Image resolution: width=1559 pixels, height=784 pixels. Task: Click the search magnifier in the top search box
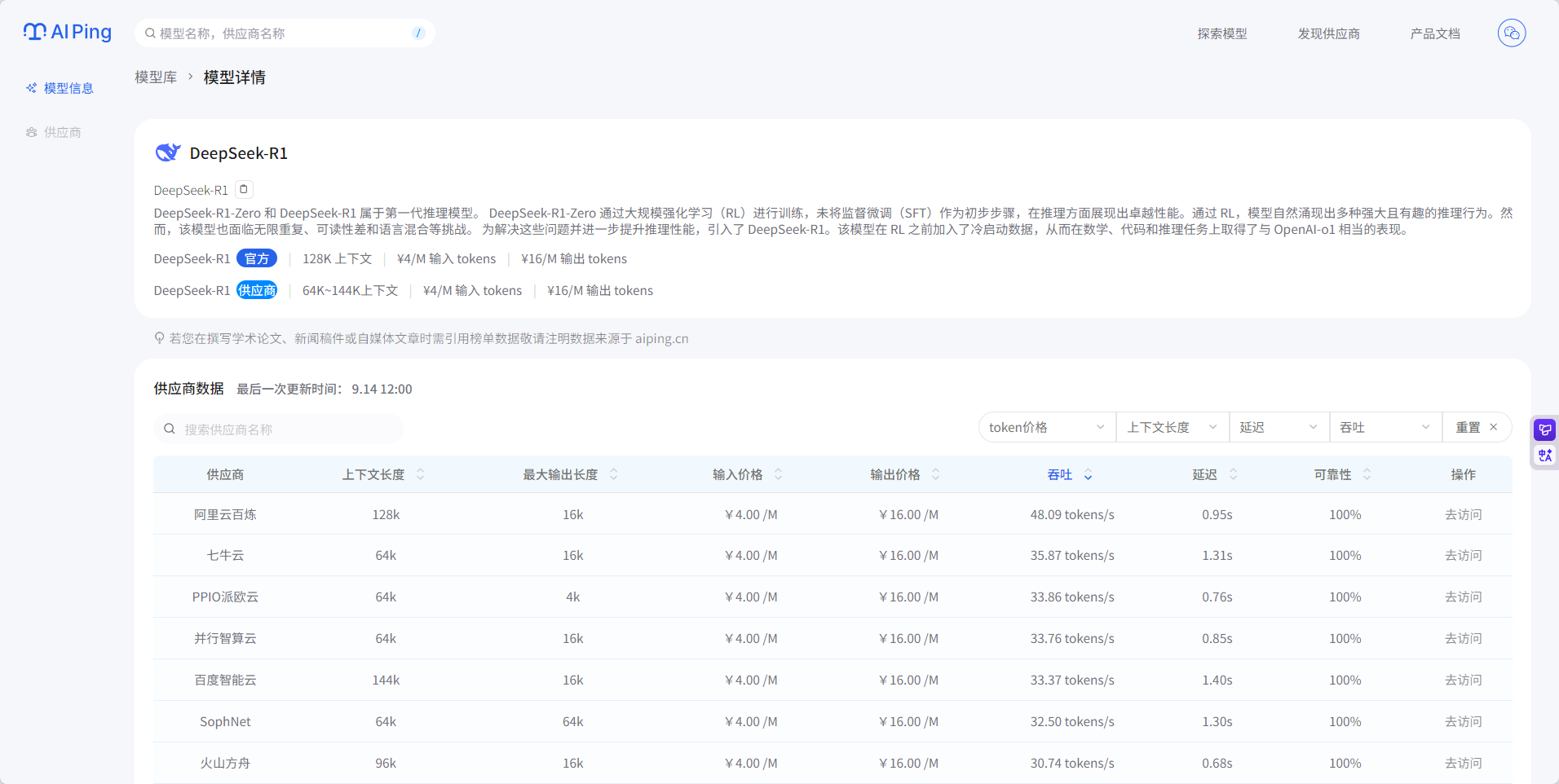click(x=150, y=33)
